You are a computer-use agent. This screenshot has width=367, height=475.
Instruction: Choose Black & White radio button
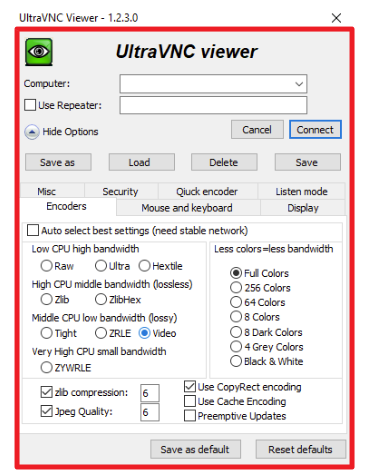click(236, 361)
